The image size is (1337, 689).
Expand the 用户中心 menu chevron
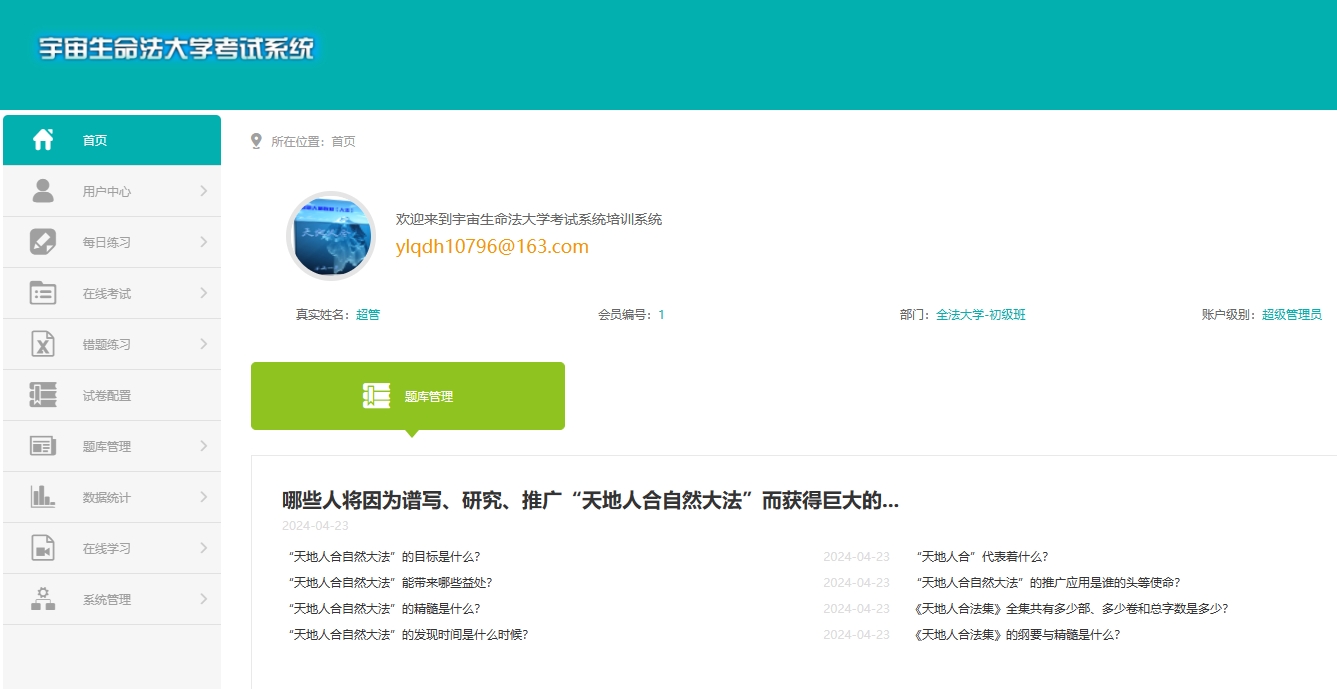coord(203,191)
